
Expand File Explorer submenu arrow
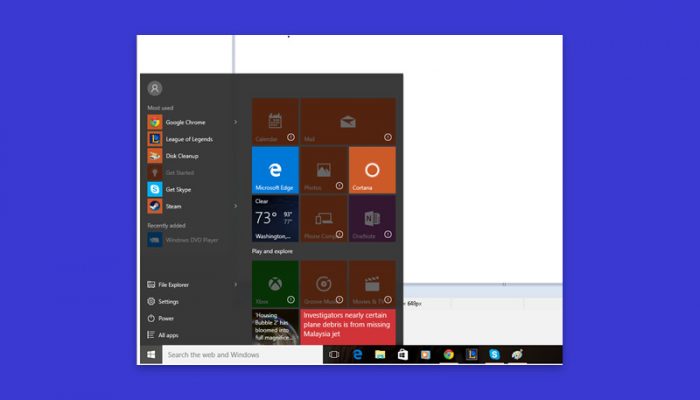point(236,285)
